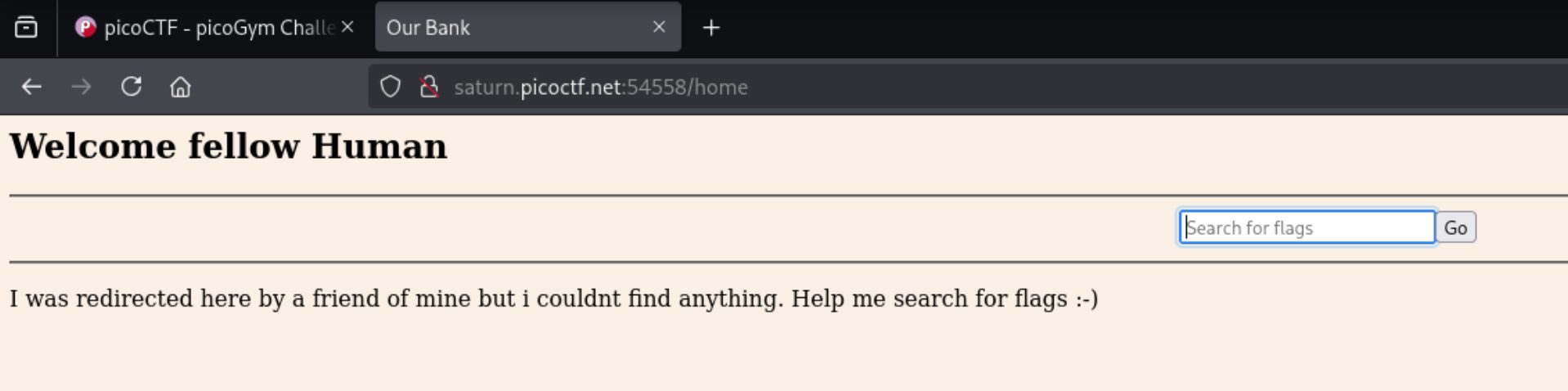The height and width of the screenshot is (391, 1568).
Task: Click into the Search for flags field
Action: tap(1306, 227)
